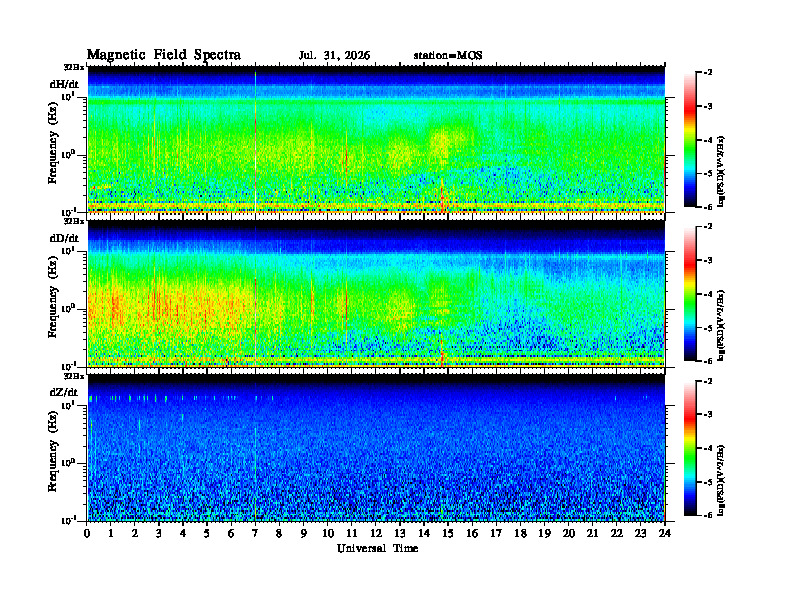
Task: Click the hour 24 tick label on time axis
Action: coord(665,534)
